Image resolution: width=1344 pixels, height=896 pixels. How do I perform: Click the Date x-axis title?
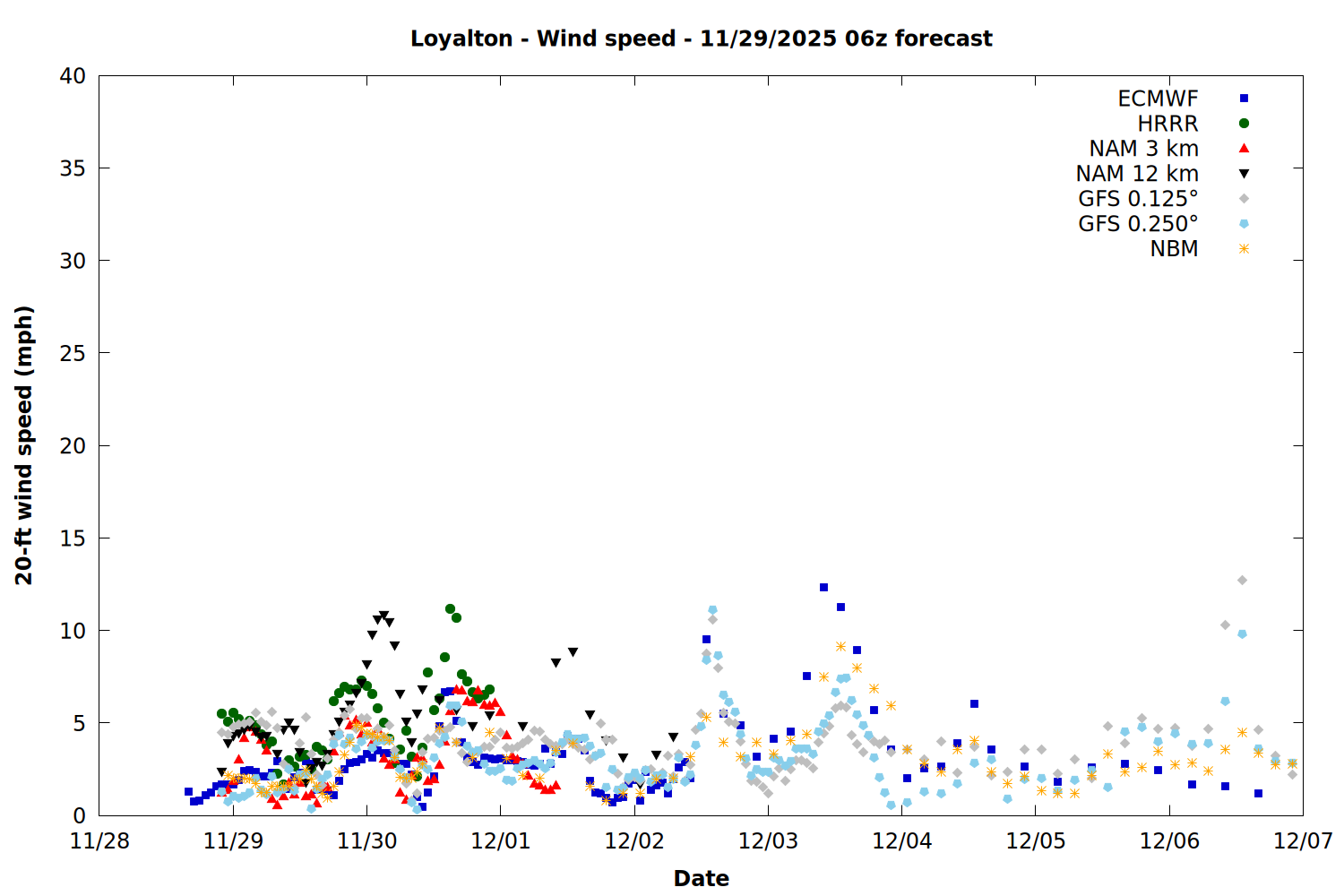701,878
